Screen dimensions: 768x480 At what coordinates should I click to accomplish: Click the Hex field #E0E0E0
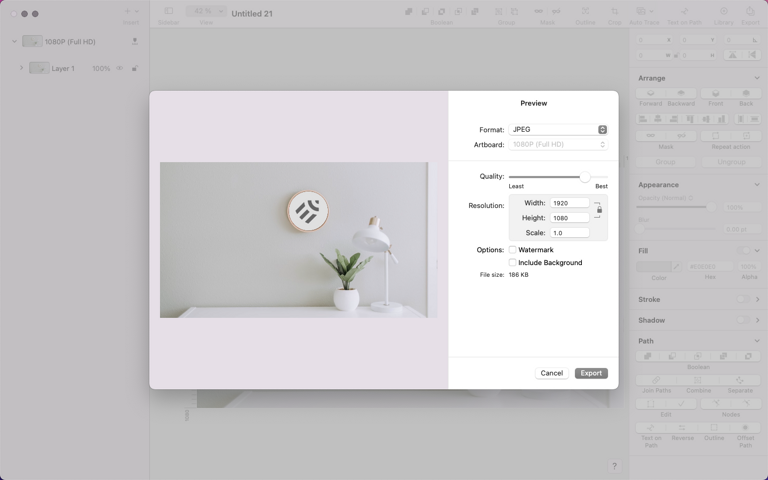pos(710,266)
